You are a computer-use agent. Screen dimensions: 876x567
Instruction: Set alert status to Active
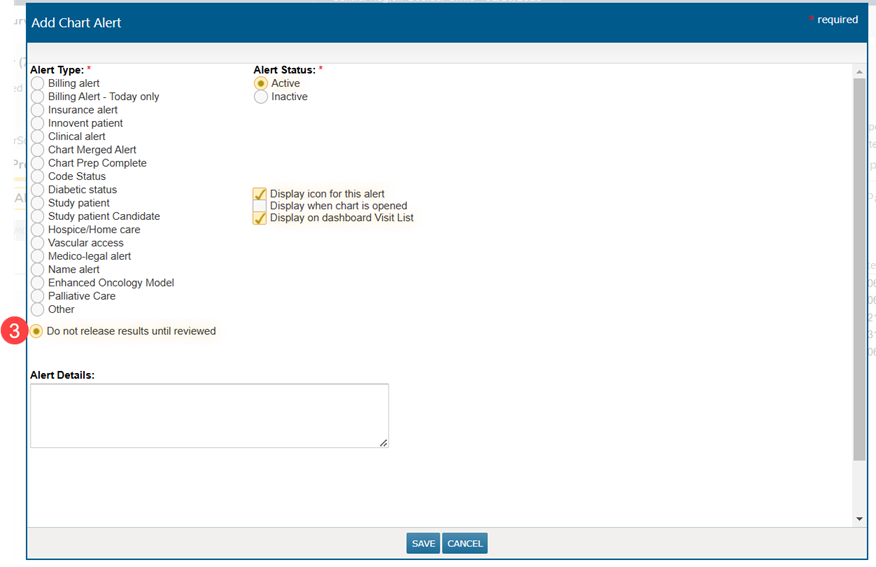click(261, 84)
